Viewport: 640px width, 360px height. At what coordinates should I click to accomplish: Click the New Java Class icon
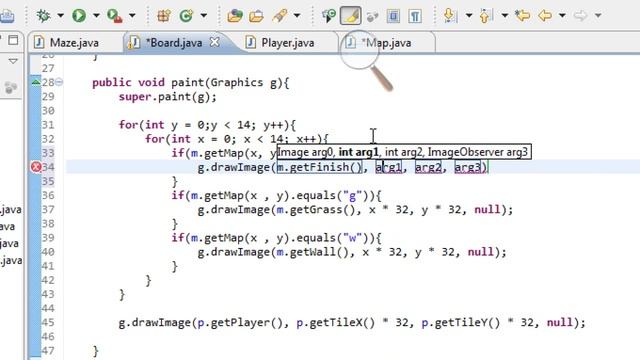tap(186, 16)
